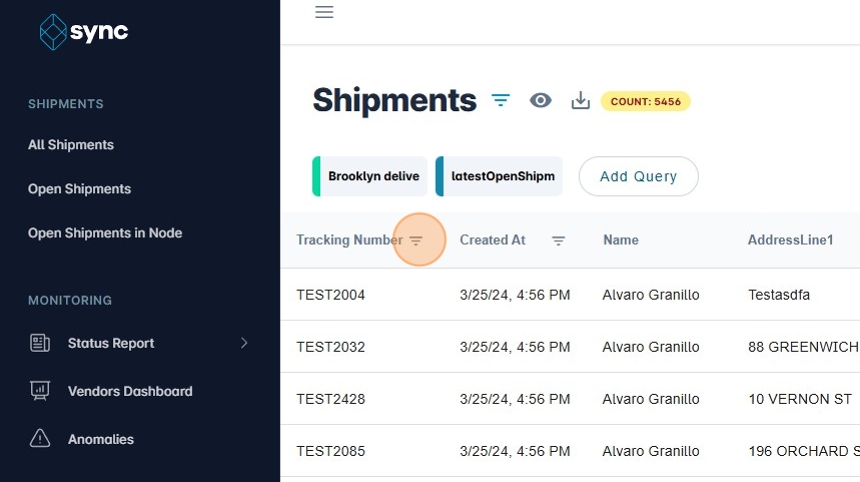Click the Name column header
Screen dimensions: 860x482
(621, 240)
